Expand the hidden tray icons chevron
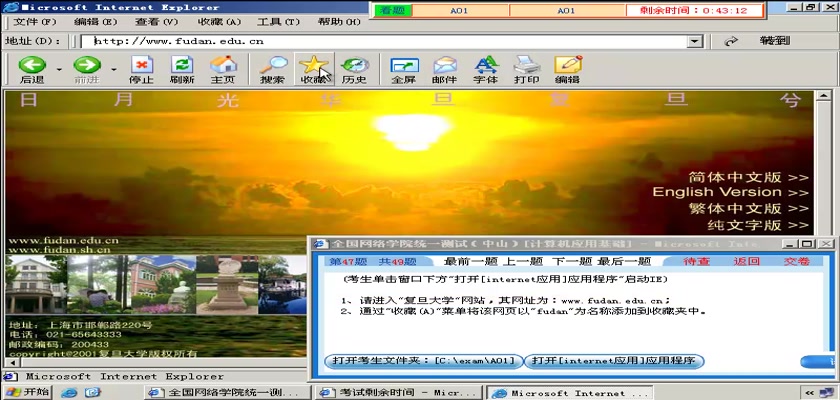The height and width of the screenshot is (400, 840). pos(810,393)
